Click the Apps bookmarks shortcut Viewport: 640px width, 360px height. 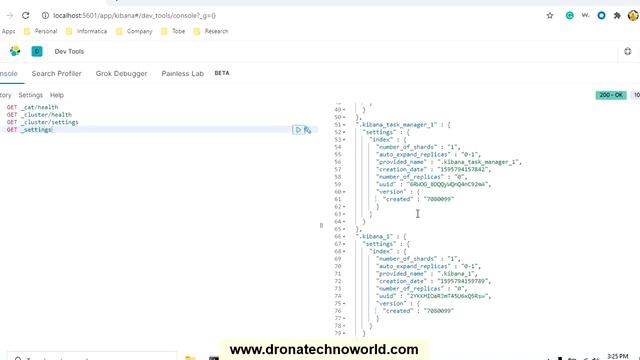tap(8, 31)
